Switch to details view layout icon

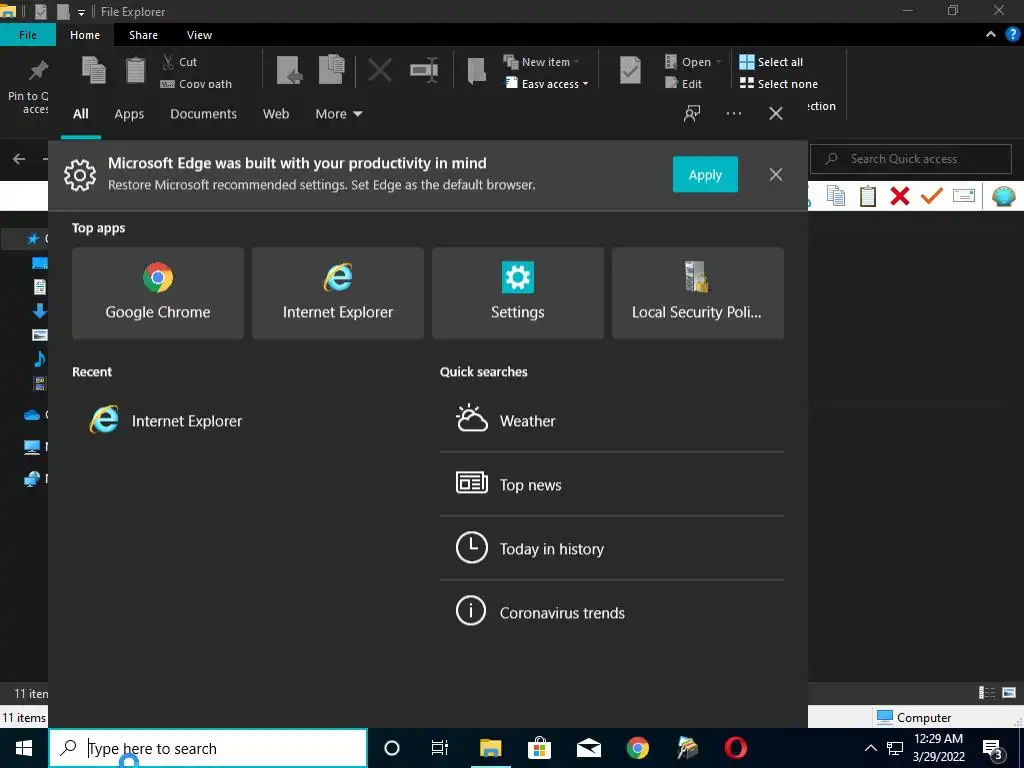(x=987, y=692)
